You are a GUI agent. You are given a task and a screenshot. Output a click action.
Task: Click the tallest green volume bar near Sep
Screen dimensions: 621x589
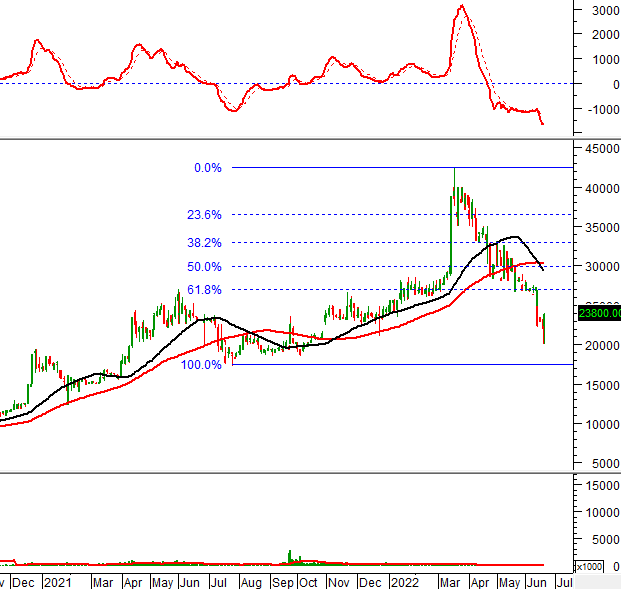tap(289, 557)
